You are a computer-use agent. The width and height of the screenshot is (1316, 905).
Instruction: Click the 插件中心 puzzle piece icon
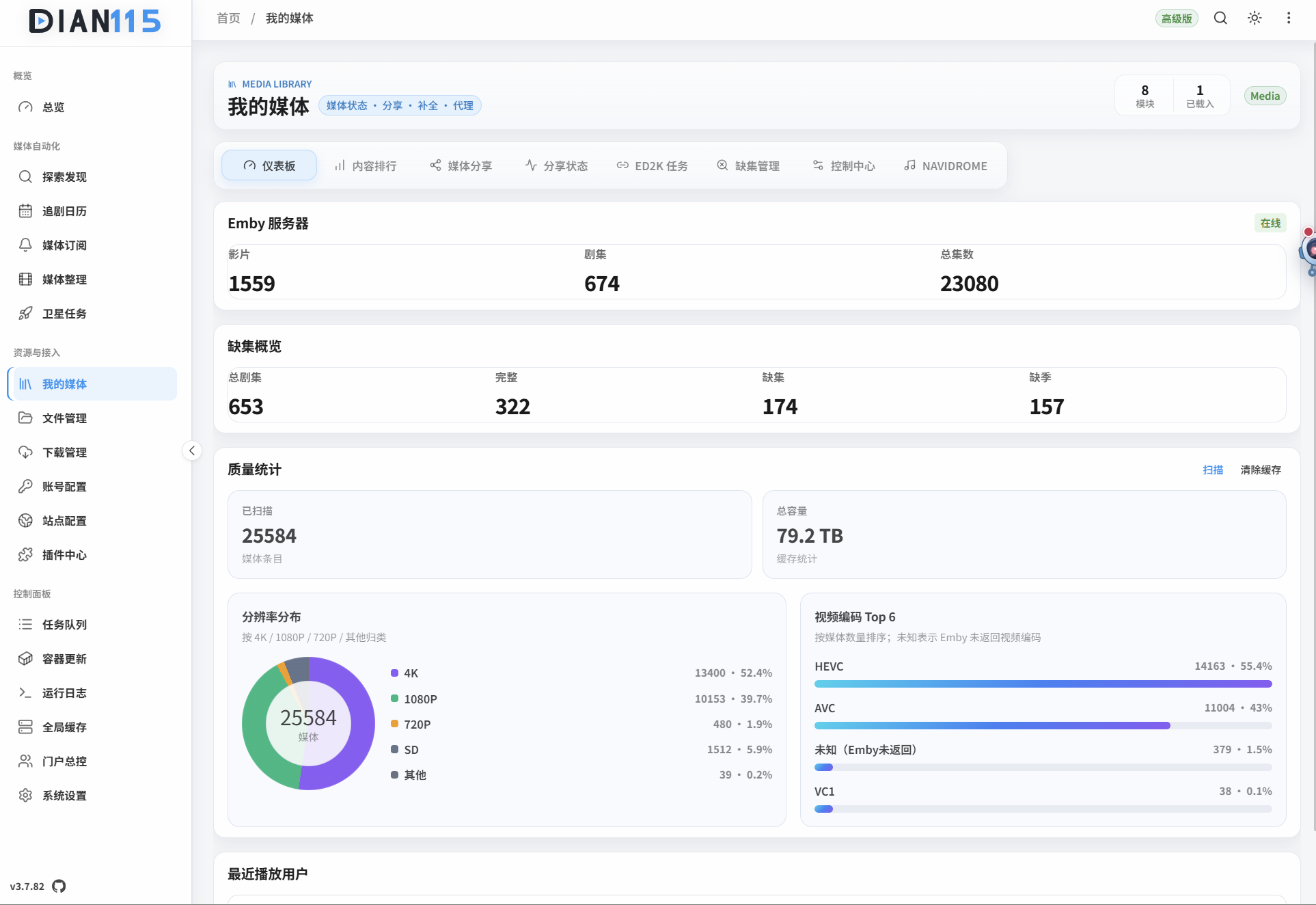tap(25, 555)
